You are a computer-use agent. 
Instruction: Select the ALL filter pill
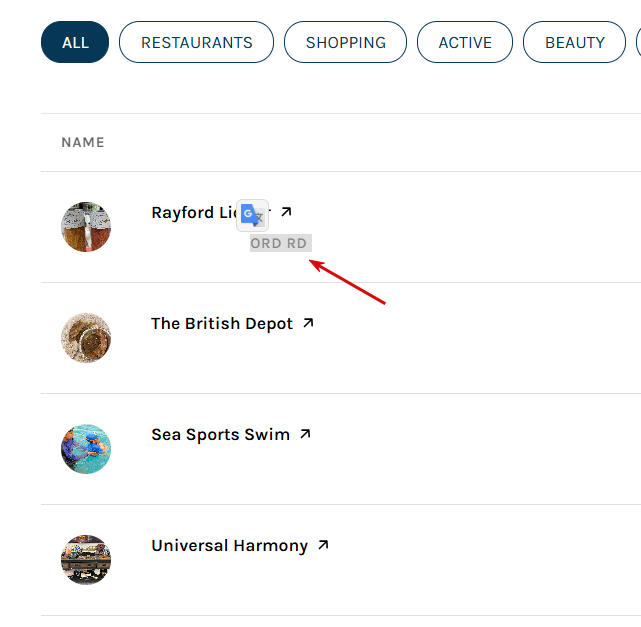click(75, 42)
